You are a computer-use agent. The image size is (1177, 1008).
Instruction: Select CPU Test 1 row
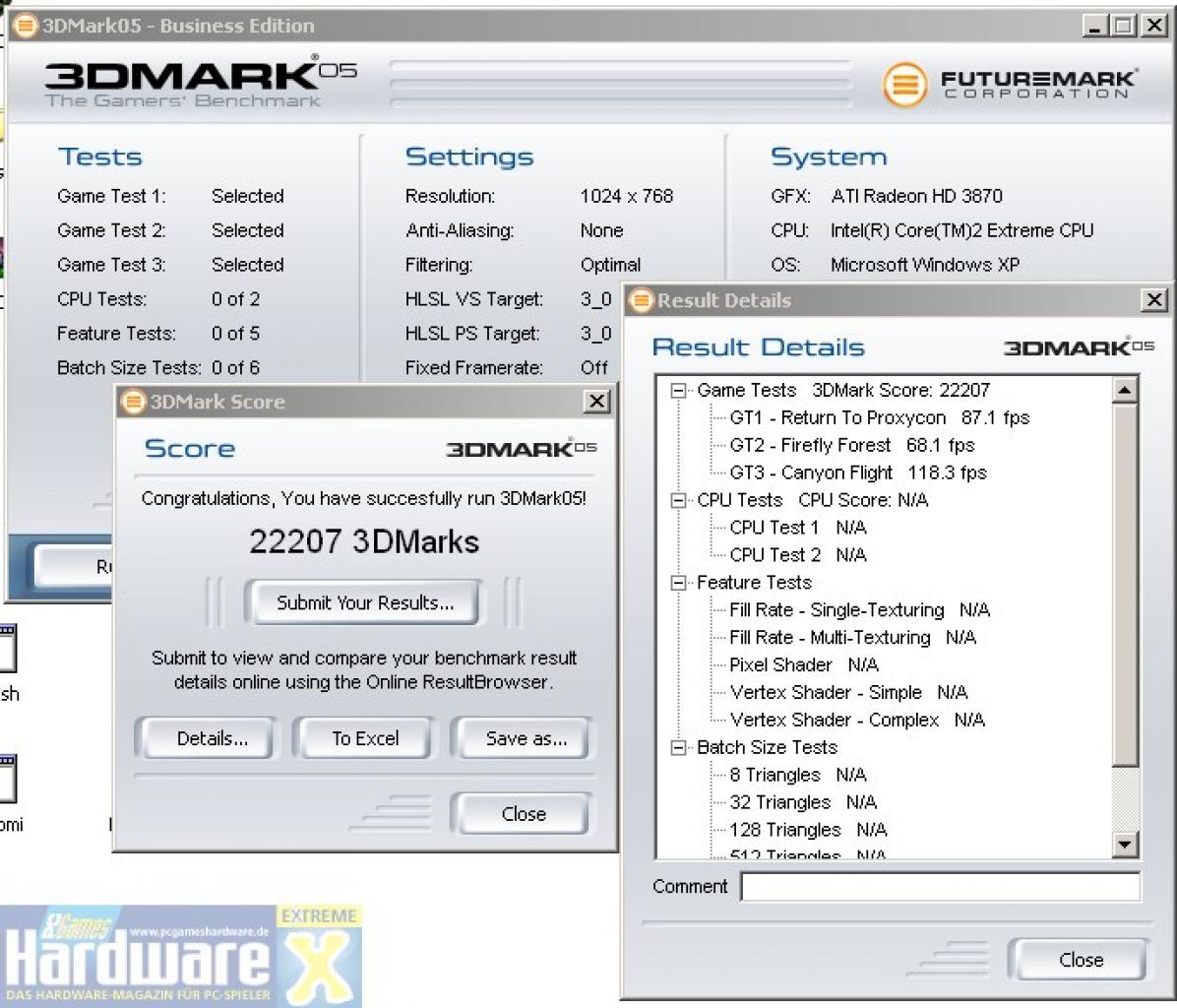point(798,528)
